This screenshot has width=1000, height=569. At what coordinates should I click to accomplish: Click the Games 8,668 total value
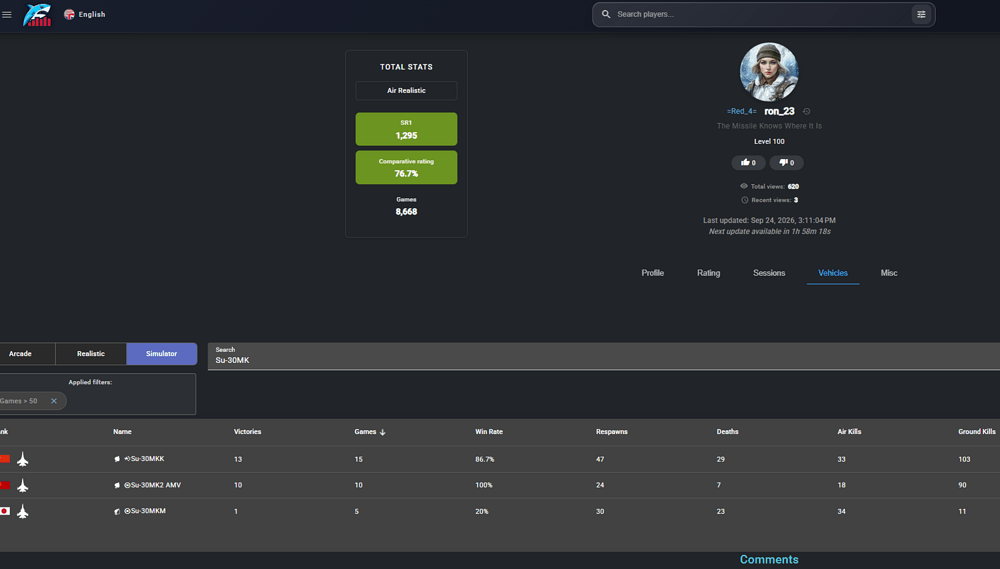point(406,212)
